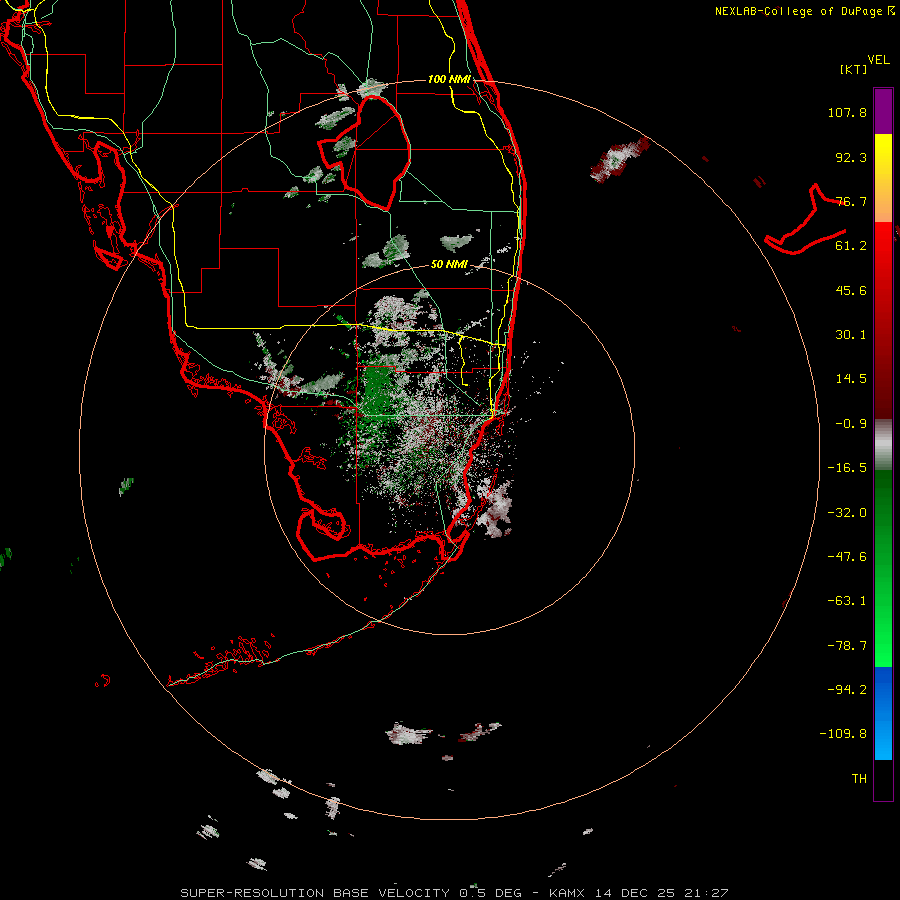Click the Super-Resolution Base Velocity caption
900x900 pixels.
tap(454, 893)
